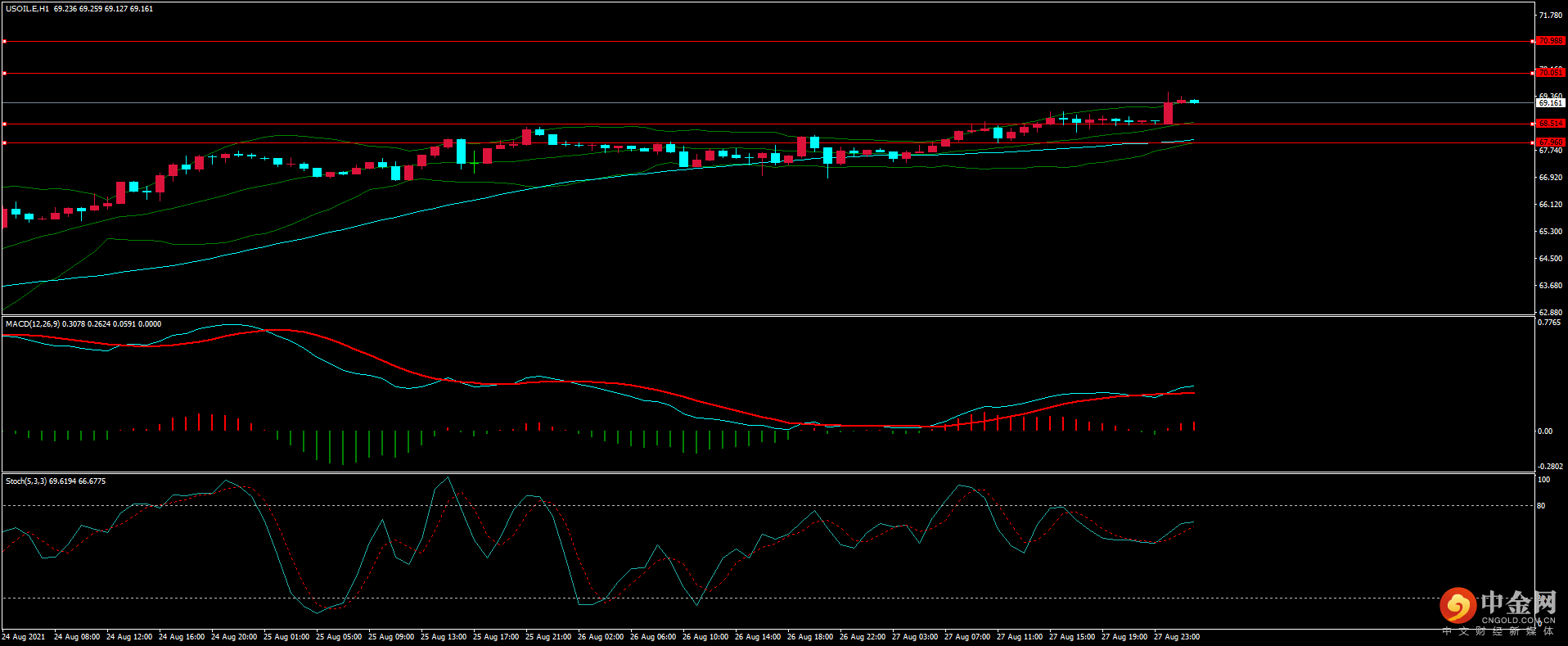The height and width of the screenshot is (646, 1568).
Task: Click the 69.161 current price tag
Action: tap(1551, 103)
